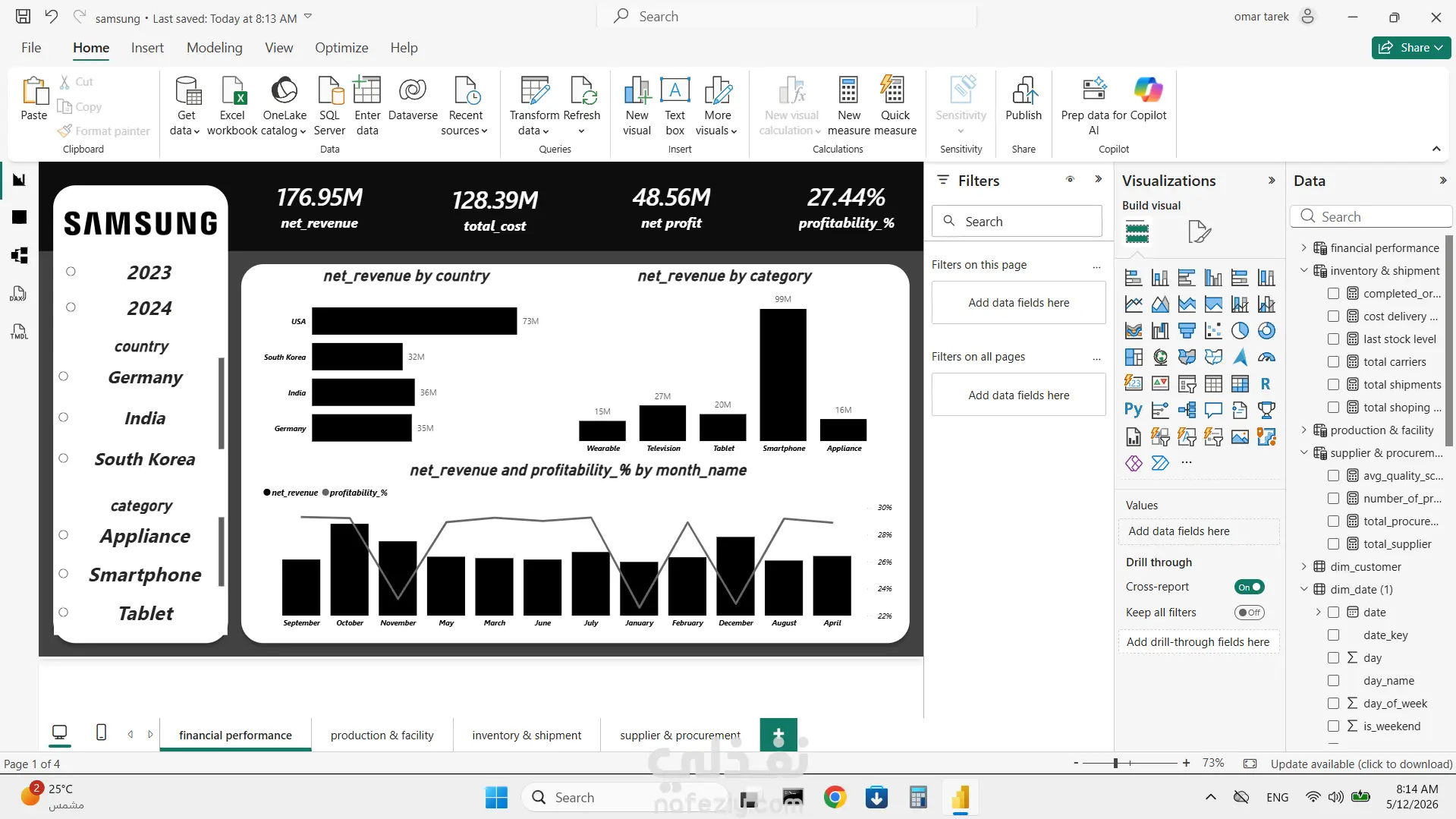Viewport: 1456px width, 819px height.
Task: Publish the report
Action: (1024, 99)
